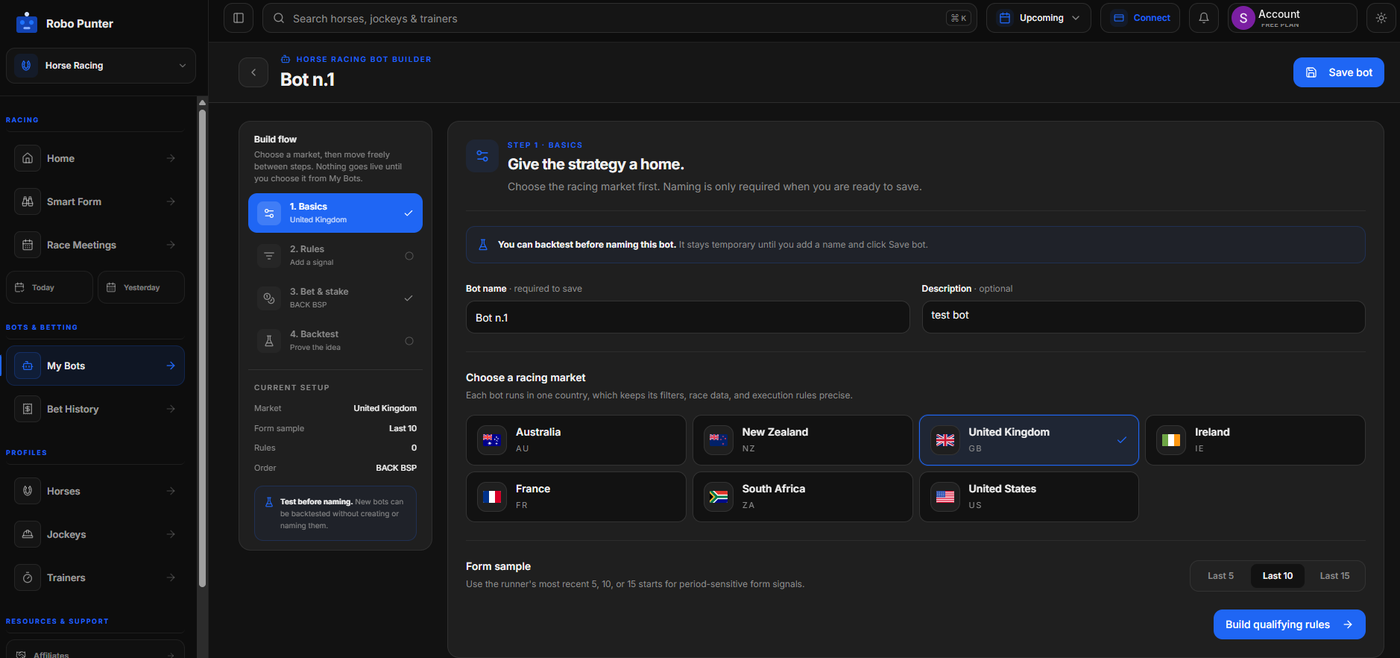Show Today's races in sidebar

50,287
